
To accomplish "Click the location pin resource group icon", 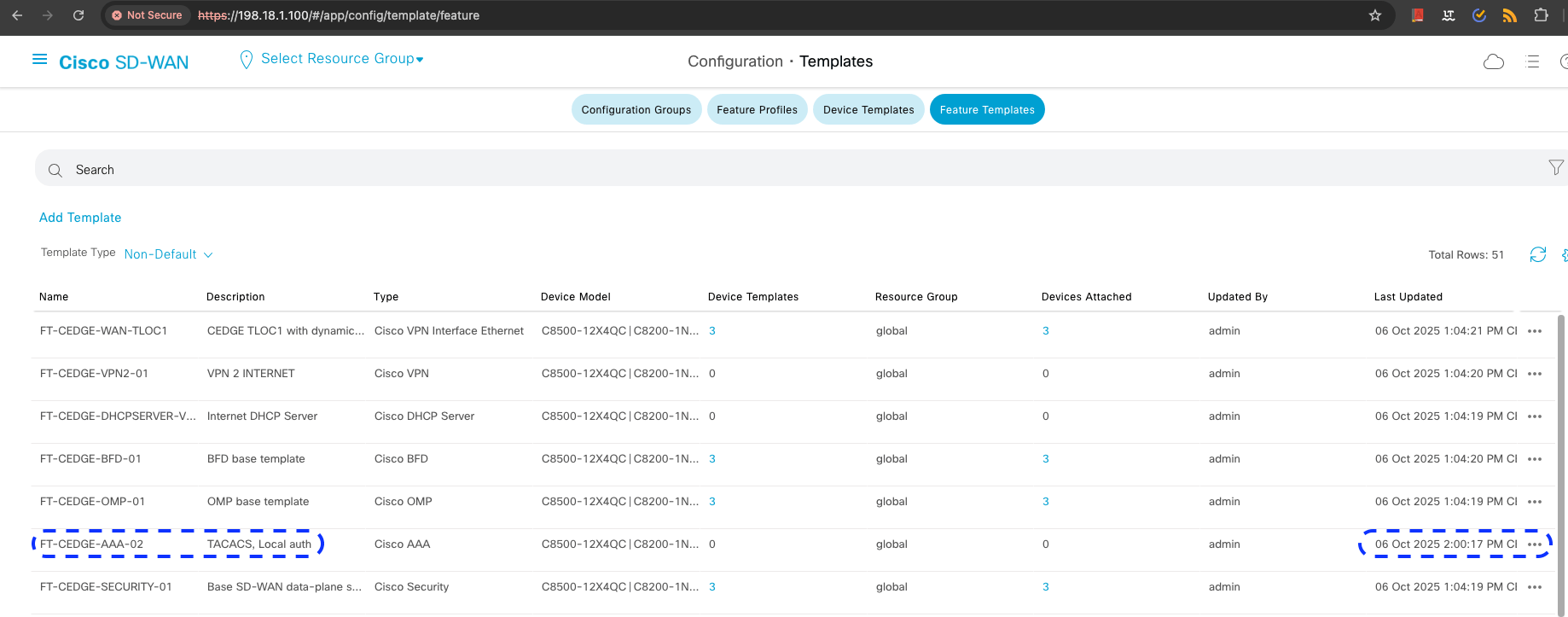I will (247, 59).
